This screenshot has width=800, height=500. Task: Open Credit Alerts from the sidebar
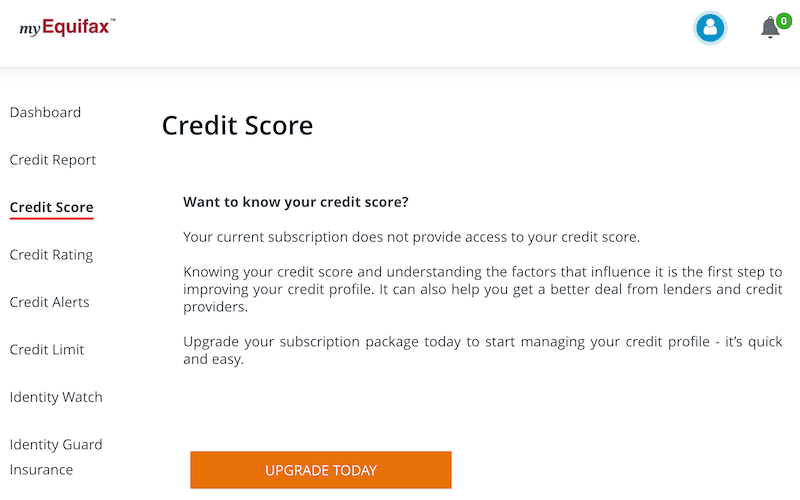[x=50, y=302]
